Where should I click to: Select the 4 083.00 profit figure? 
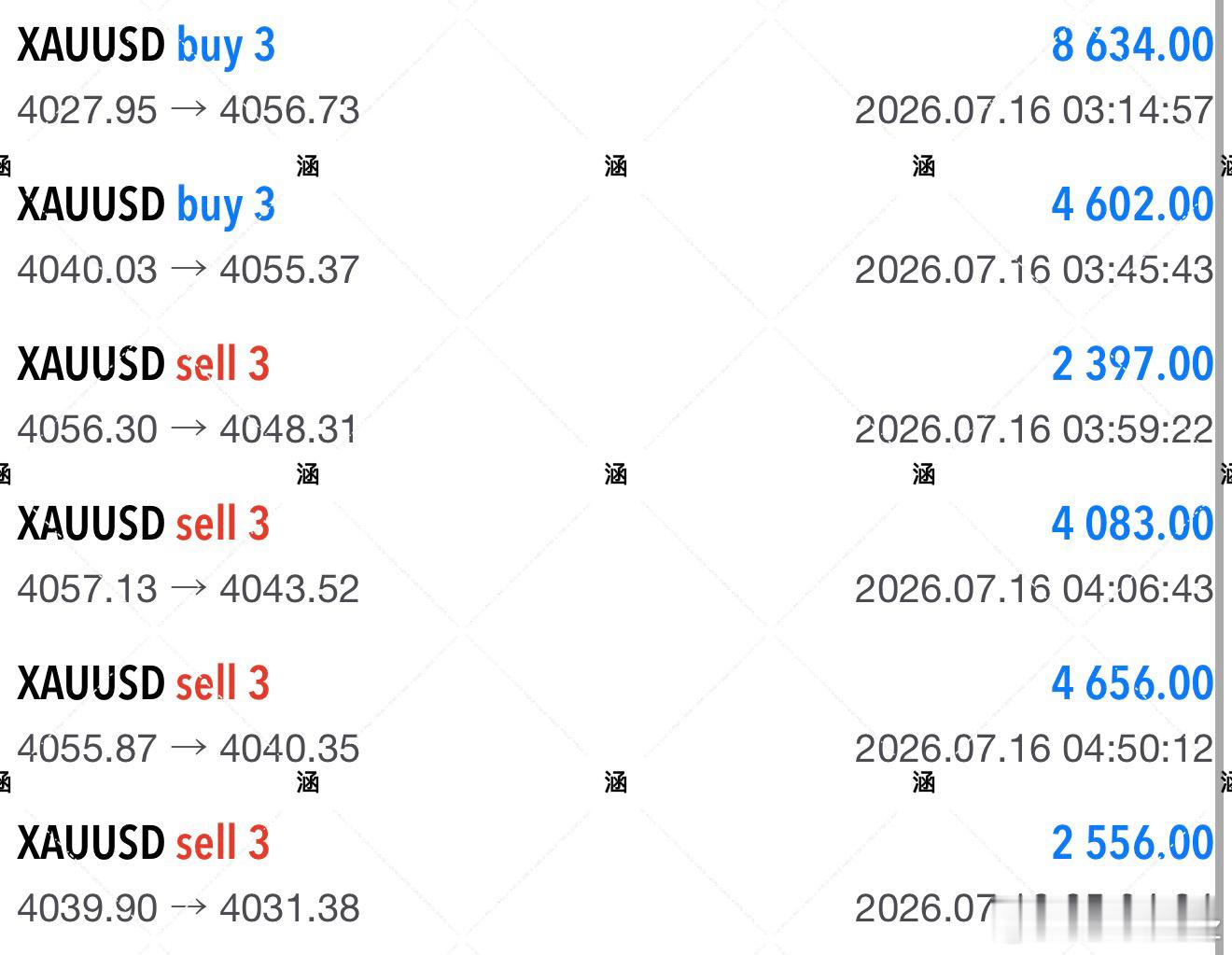(1132, 524)
